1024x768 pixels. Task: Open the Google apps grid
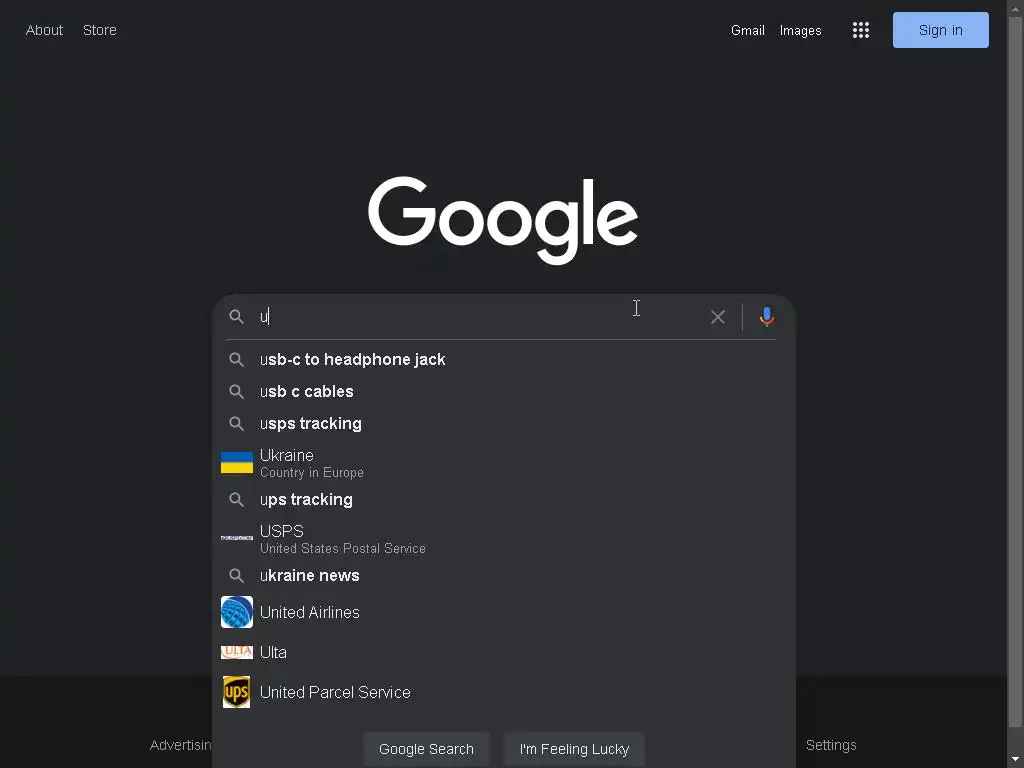[861, 30]
